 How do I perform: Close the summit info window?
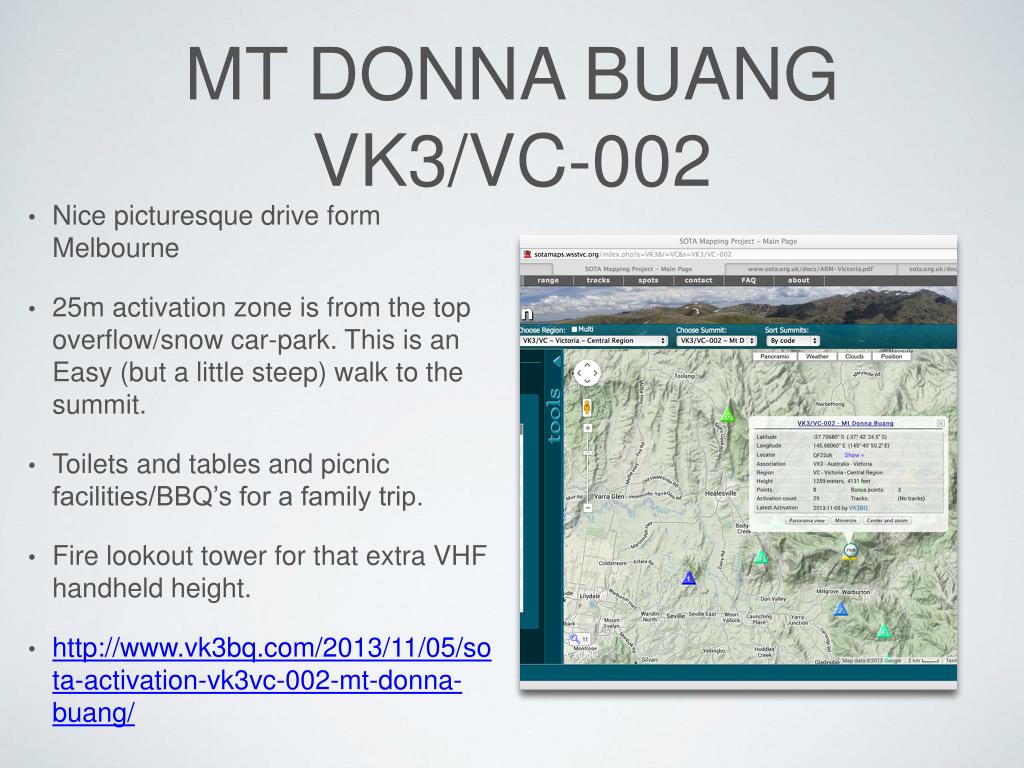click(940, 423)
